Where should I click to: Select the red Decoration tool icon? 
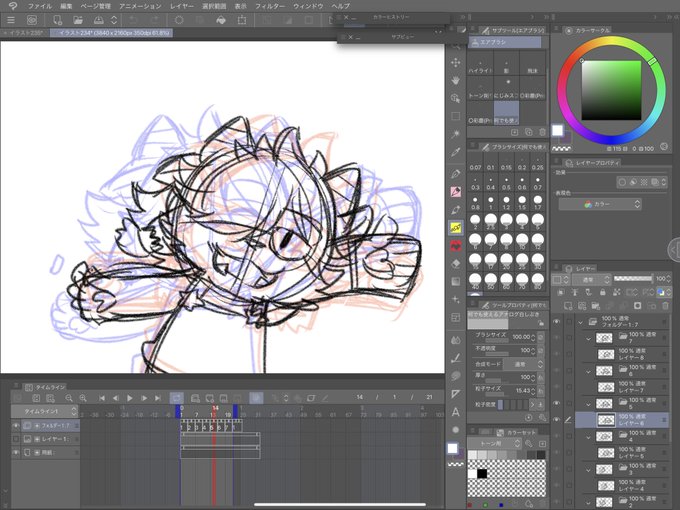[x=455, y=246]
